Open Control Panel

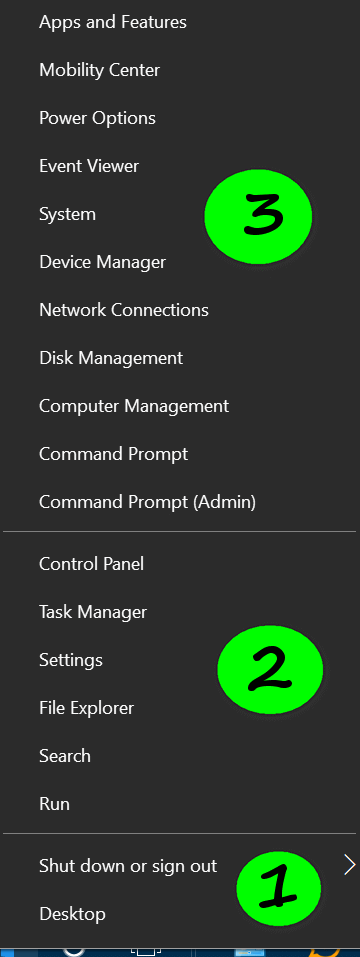pos(92,563)
